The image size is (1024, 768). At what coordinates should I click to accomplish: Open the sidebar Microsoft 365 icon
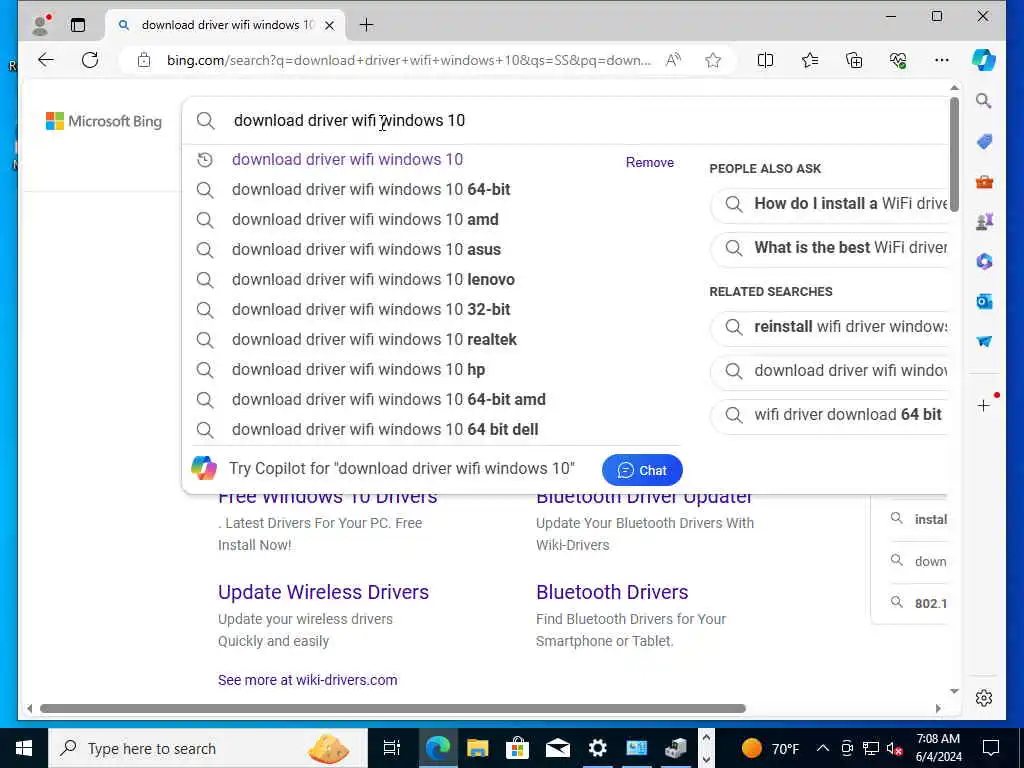coord(984,261)
